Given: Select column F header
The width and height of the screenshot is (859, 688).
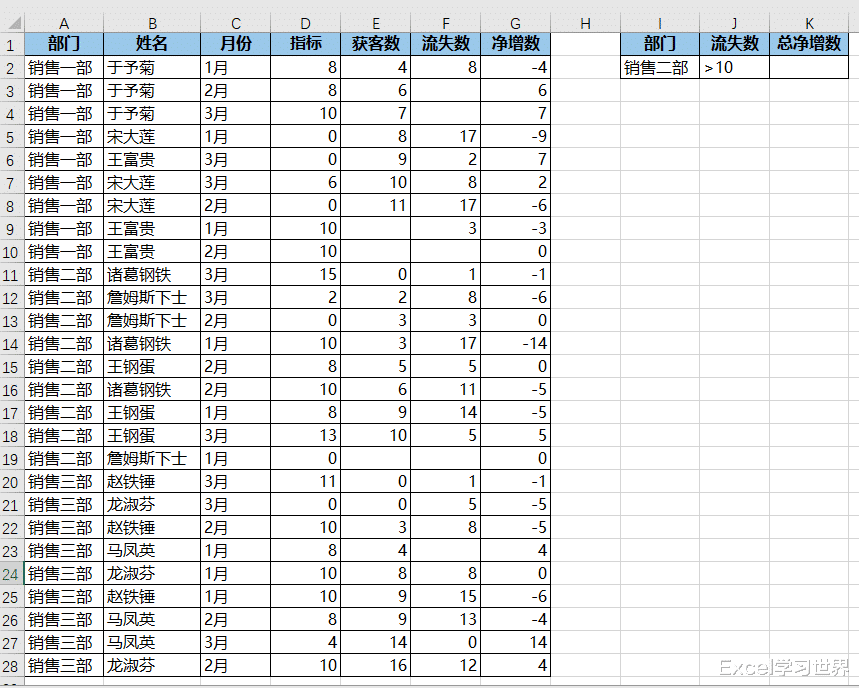Looking at the screenshot, I should click(446, 24).
